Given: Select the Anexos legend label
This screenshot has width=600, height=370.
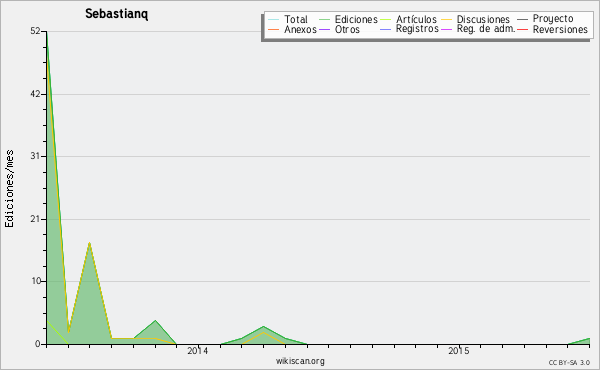Looking at the screenshot, I should click(300, 29).
